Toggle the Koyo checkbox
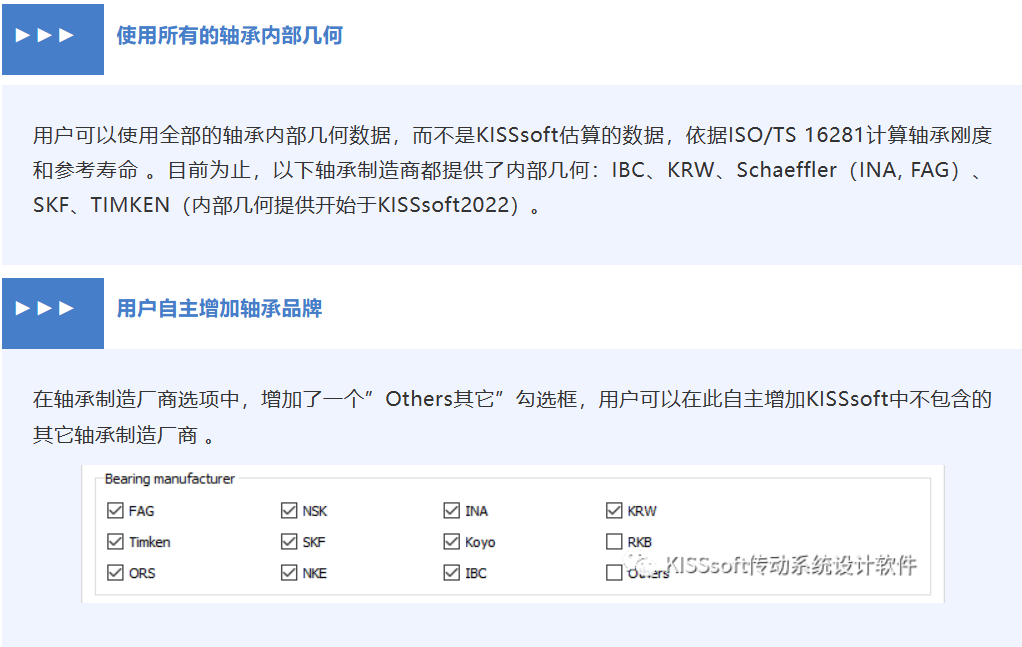The height and width of the screenshot is (647, 1022). click(452, 541)
